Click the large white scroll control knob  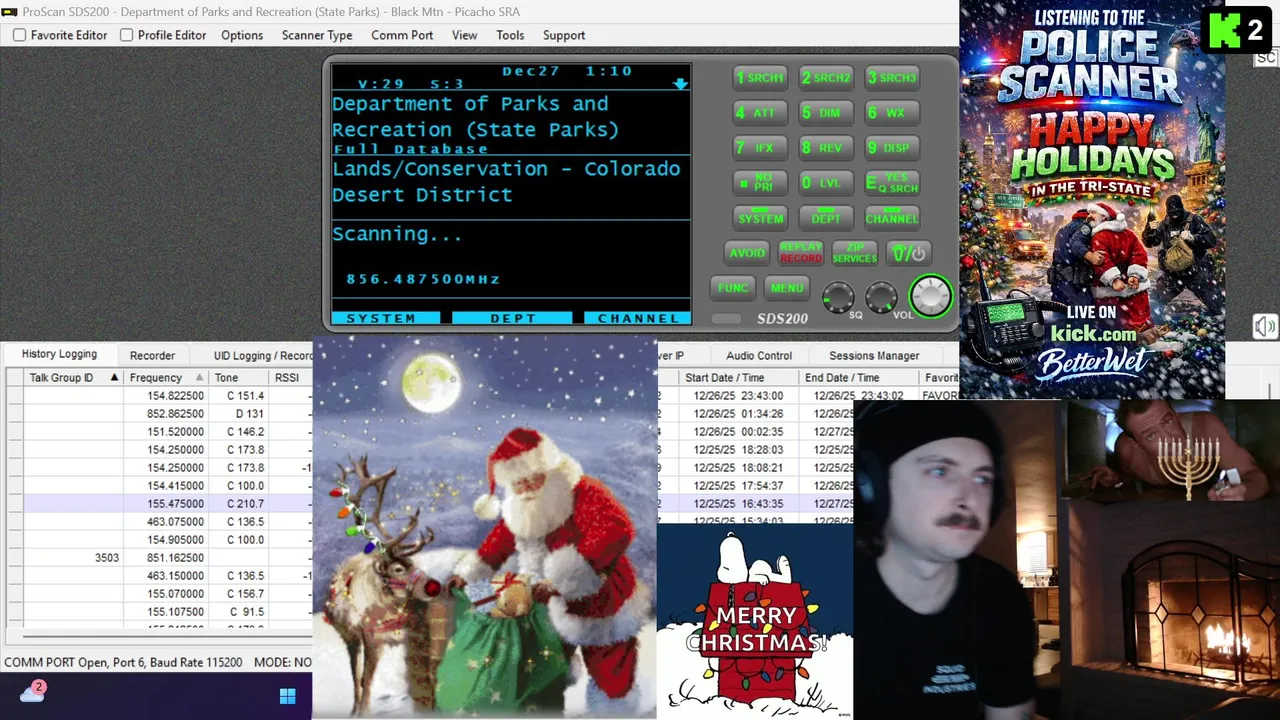pos(931,296)
